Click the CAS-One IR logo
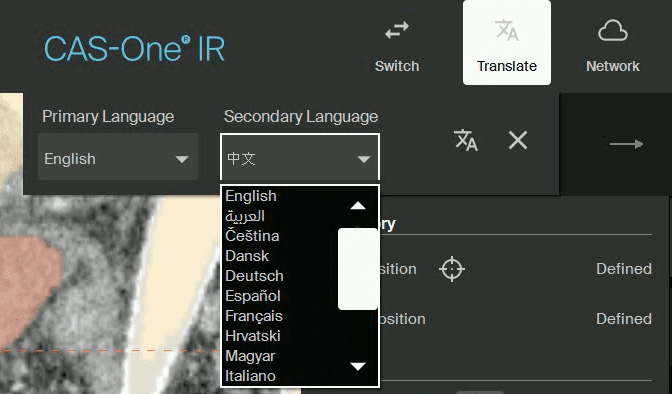 pos(135,48)
